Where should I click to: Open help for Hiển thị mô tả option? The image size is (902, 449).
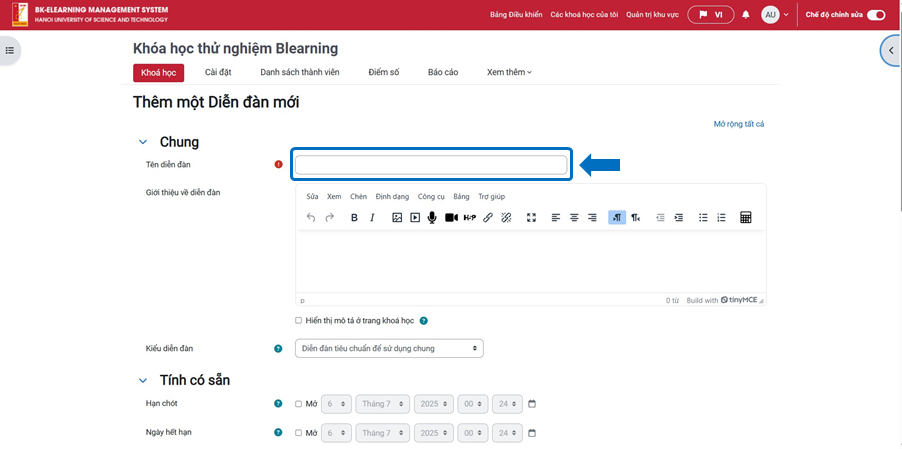423,321
